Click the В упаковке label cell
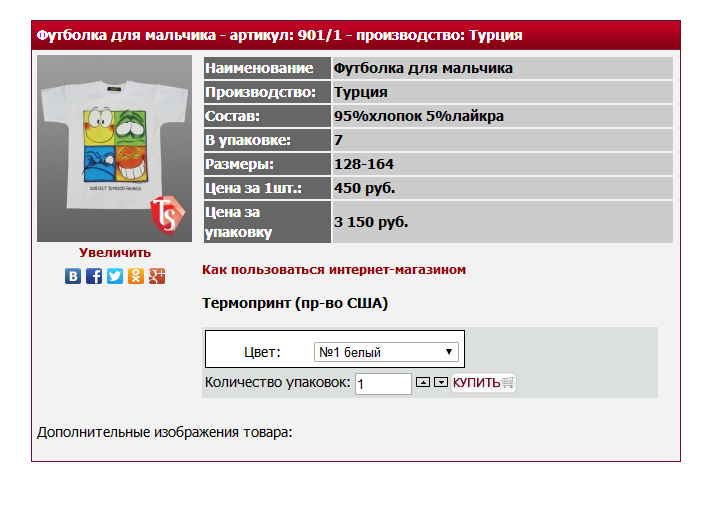The image size is (725, 522). tap(267, 140)
